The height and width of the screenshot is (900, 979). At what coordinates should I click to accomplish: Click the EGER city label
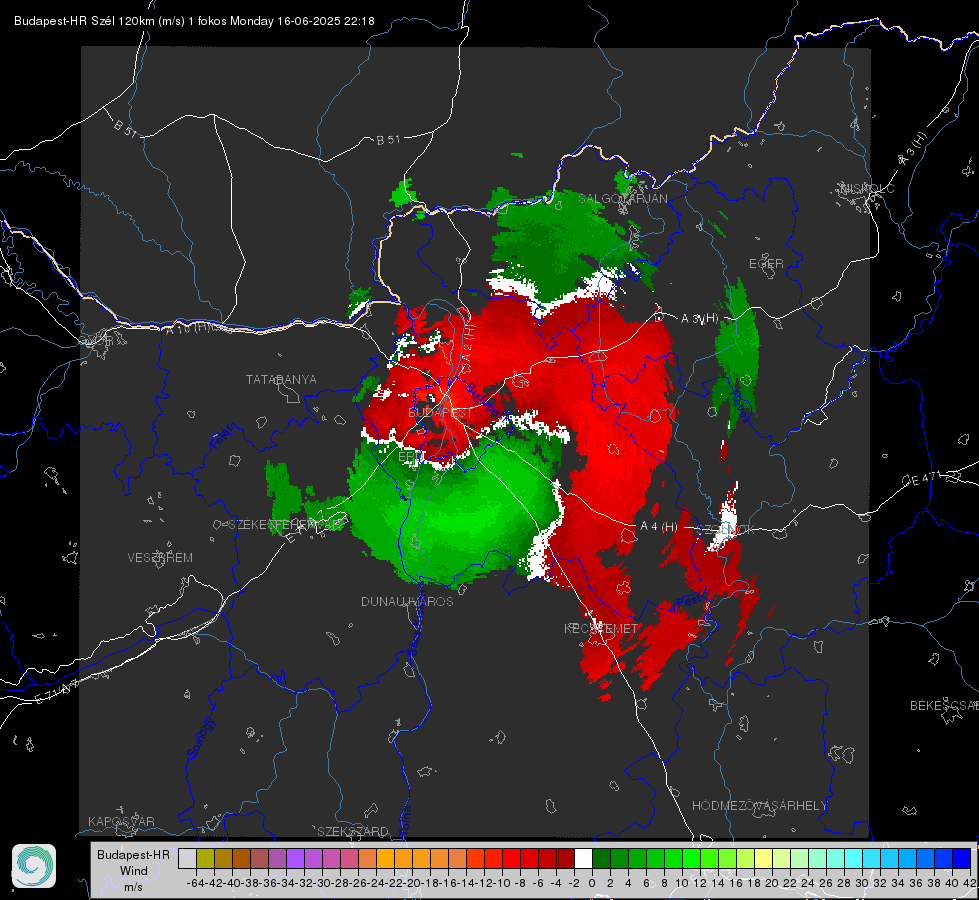(766, 264)
